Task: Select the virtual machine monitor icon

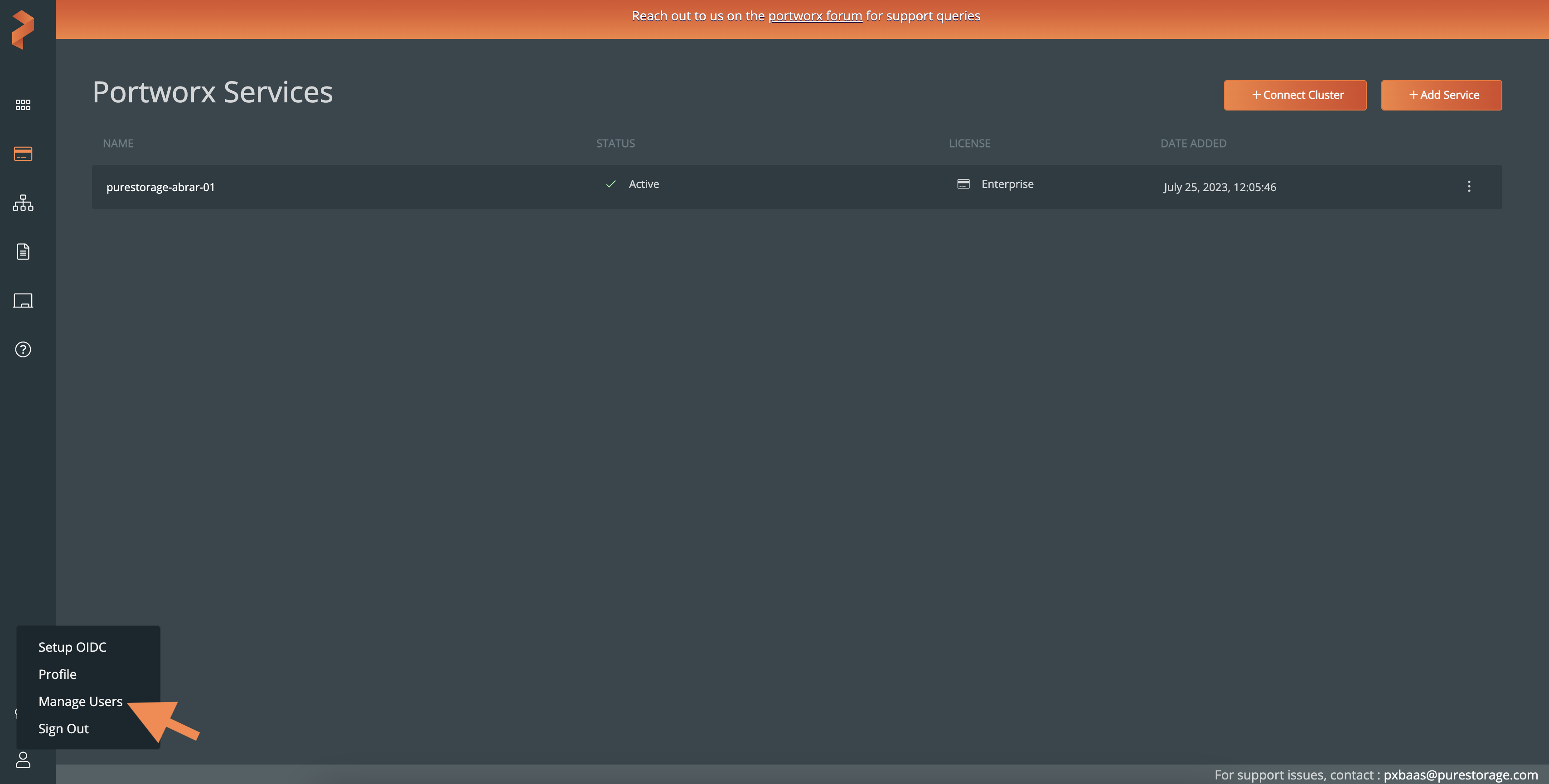Action: (23, 300)
